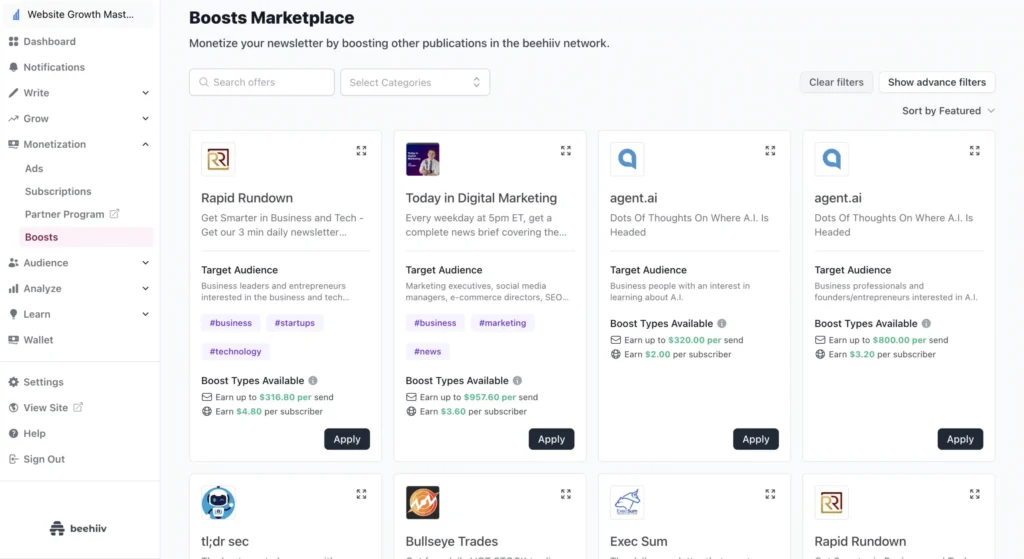Image resolution: width=1024 pixels, height=559 pixels.
Task: Open the Help page link
Action: pyautogui.click(x=35, y=433)
